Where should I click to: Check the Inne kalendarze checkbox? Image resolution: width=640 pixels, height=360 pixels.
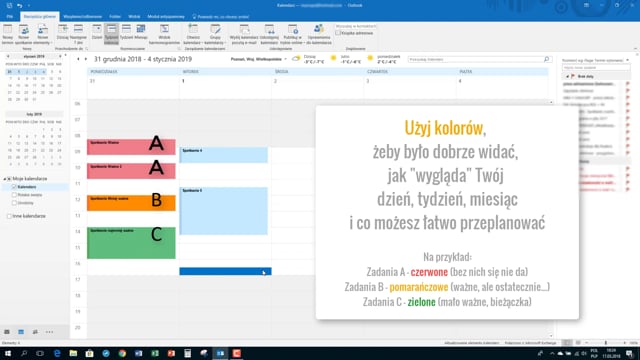coord(9,216)
